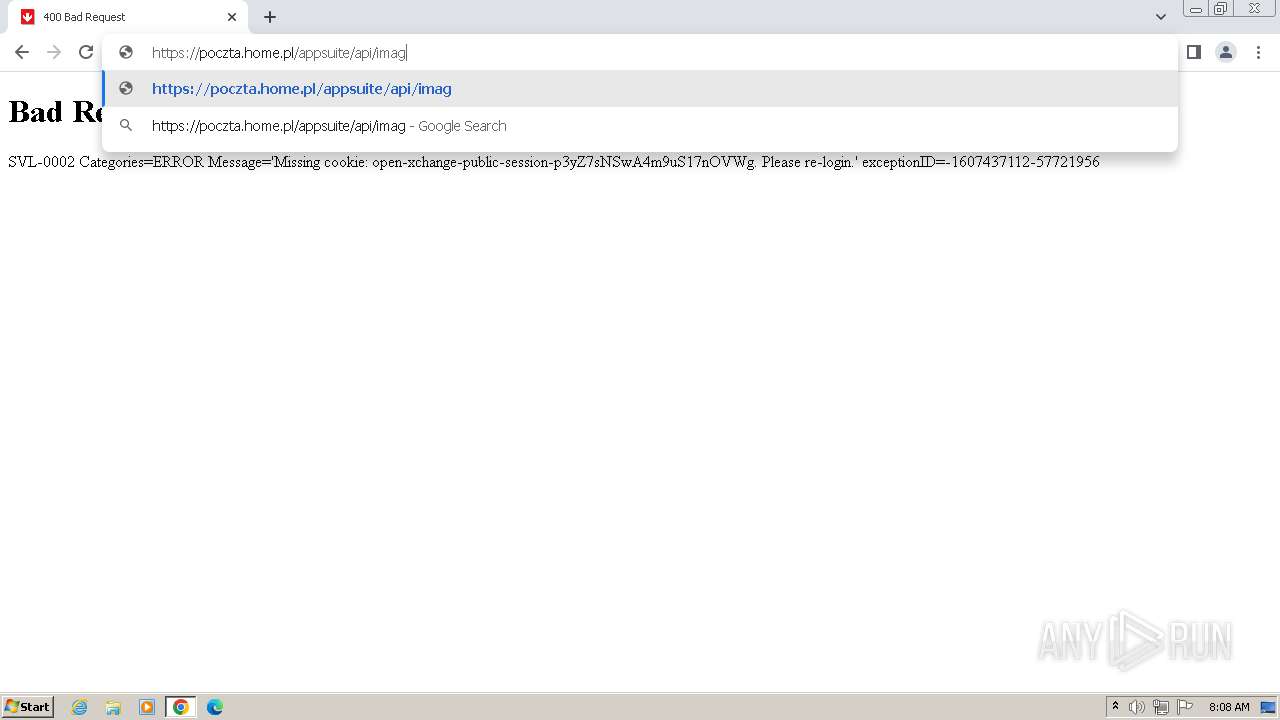Viewport: 1280px width, 720px height.
Task: Click the 8:08 AM clock
Action: pyautogui.click(x=1229, y=707)
